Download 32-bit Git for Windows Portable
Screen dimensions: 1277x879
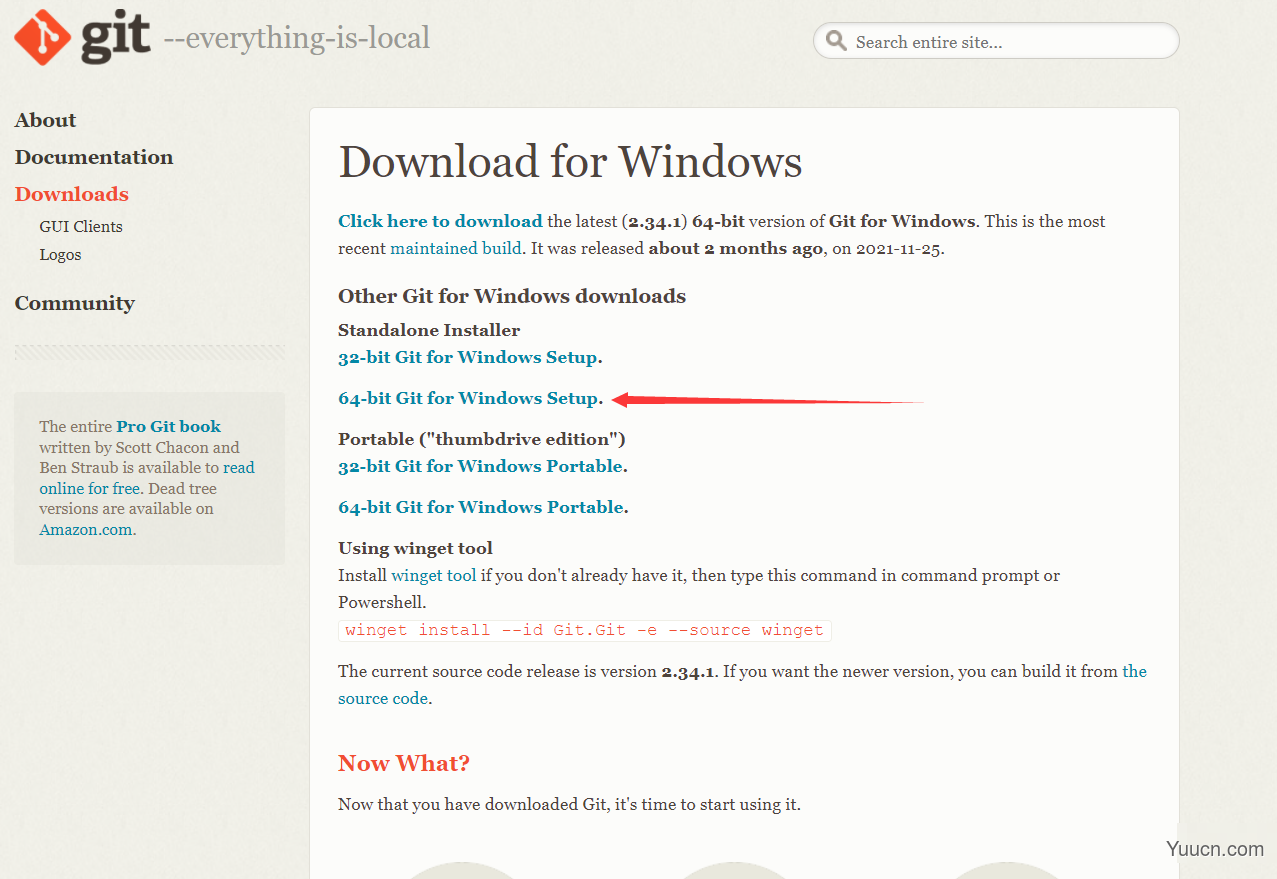coord(481,466)
